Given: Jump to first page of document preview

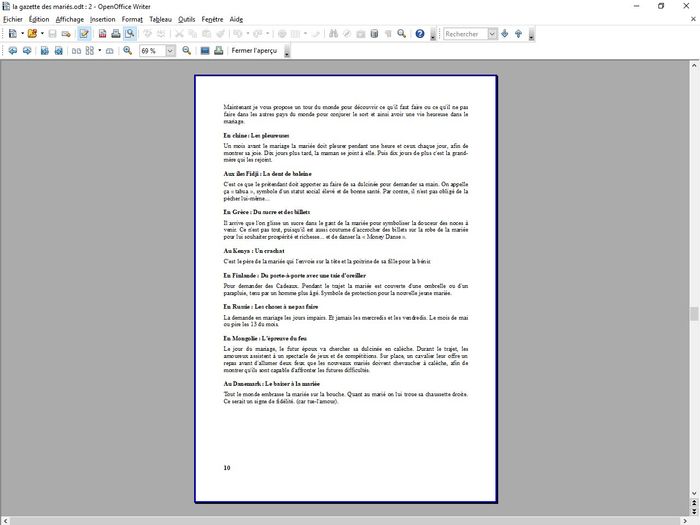Looking at the screenshot, I should (45, 50).
